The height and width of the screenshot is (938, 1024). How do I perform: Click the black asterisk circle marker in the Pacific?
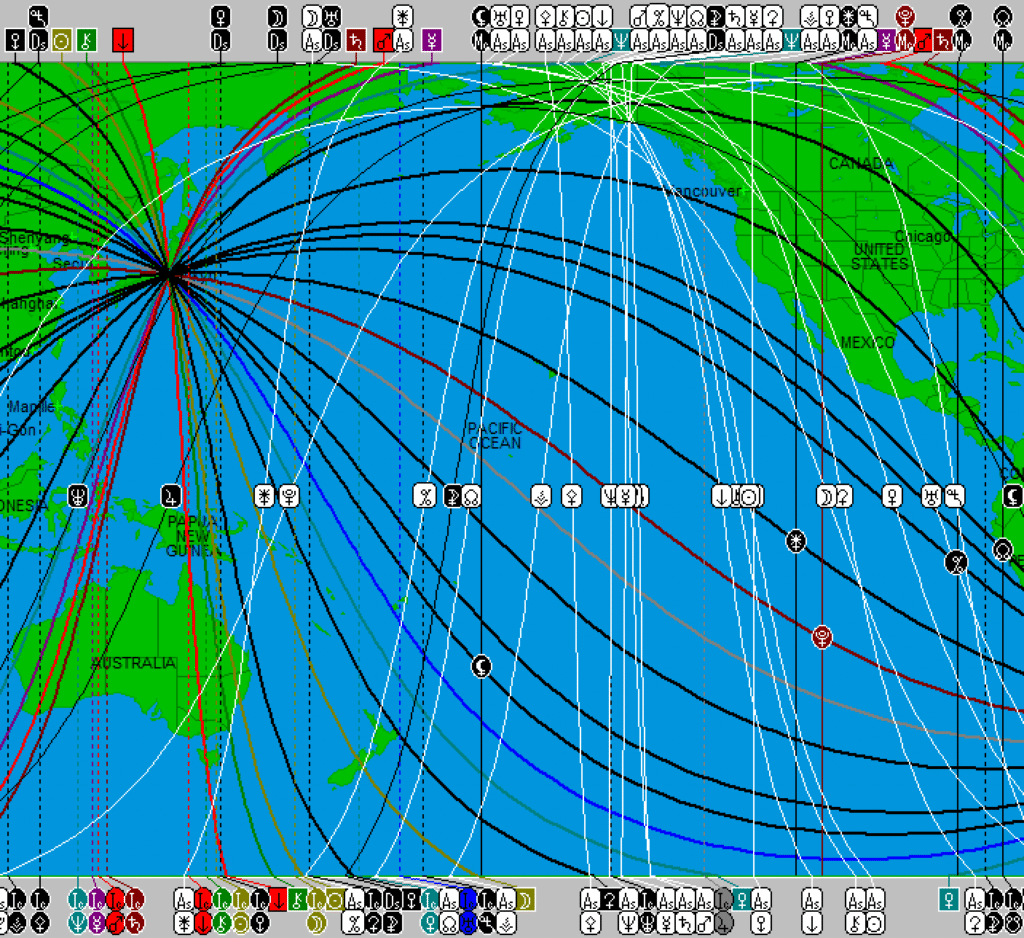click(x=796, y=540)
